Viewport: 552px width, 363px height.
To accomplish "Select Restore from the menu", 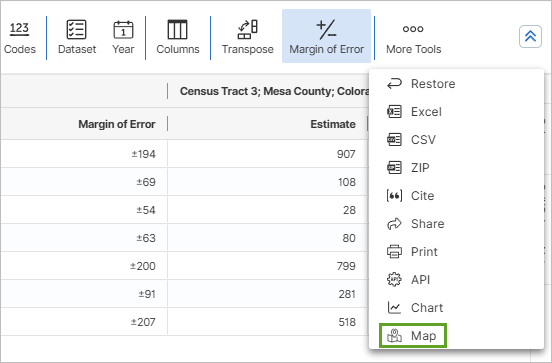I will tap(421, 84).
